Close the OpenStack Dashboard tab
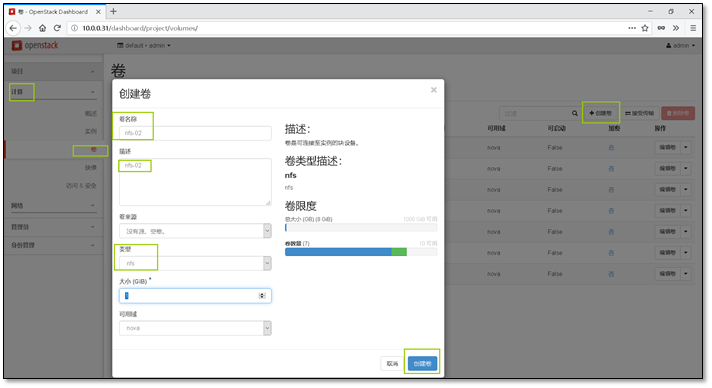This screenshot has height=388, width=712. click(98, 12)
